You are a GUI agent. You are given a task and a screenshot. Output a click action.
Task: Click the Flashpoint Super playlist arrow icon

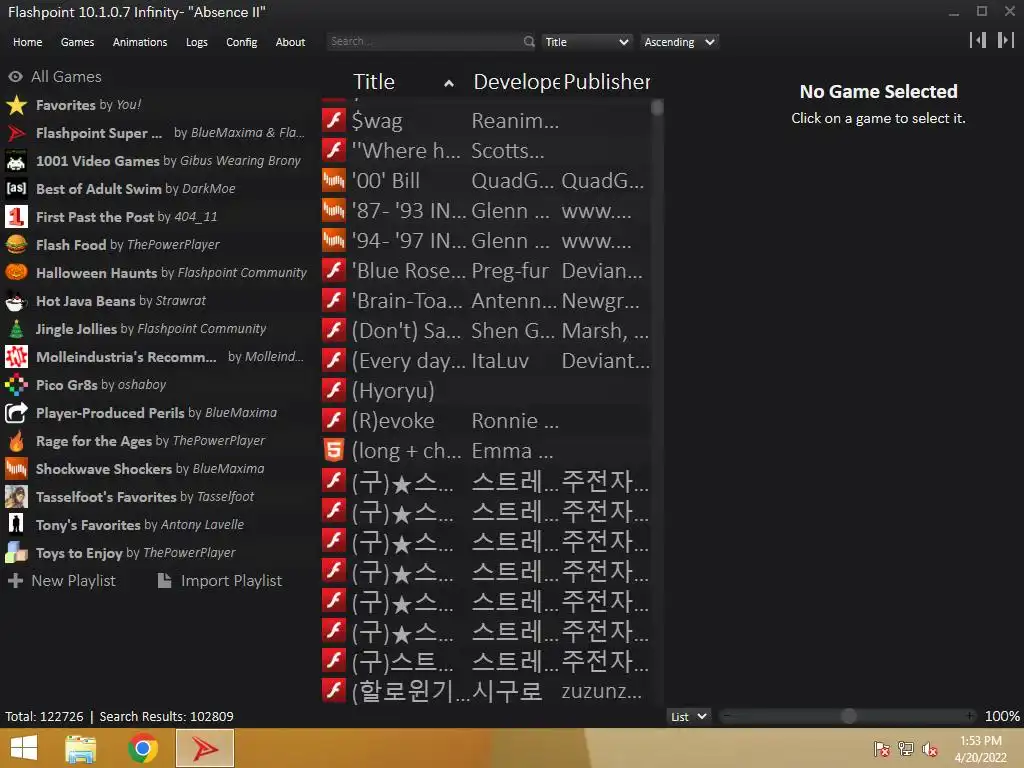pos(16,133)
